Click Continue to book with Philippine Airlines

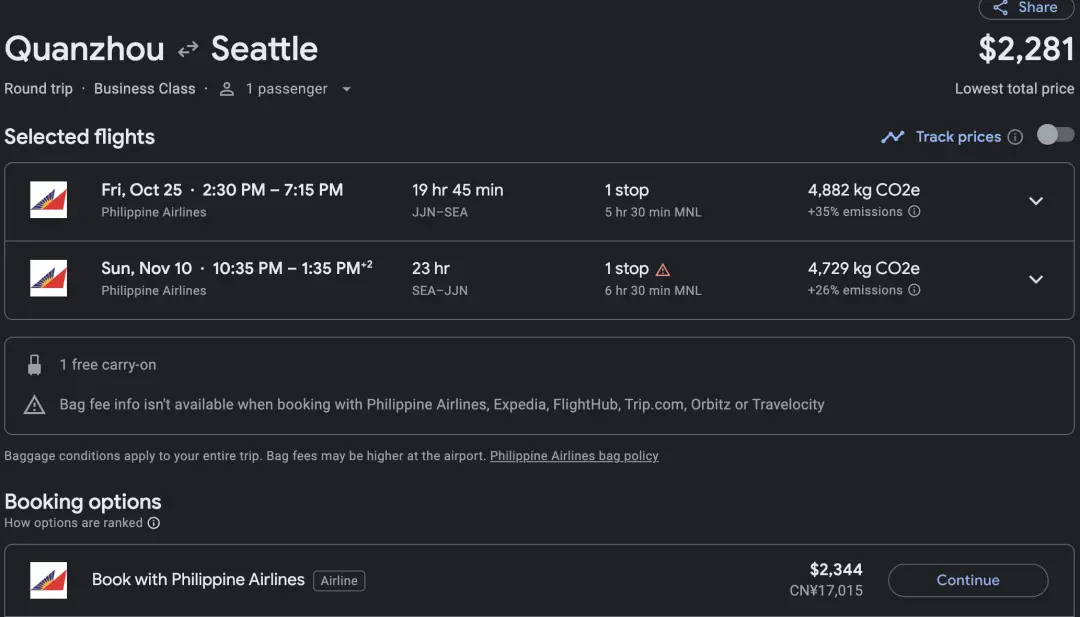point(967,580)
